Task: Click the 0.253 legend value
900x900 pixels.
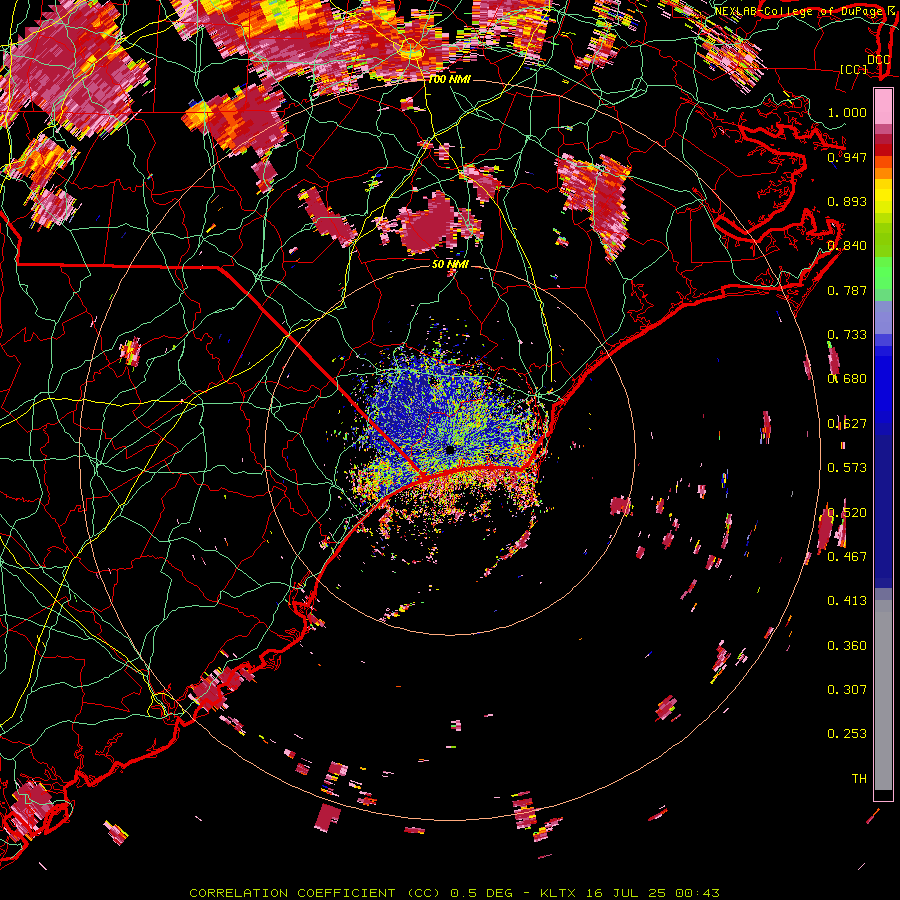Action: click(847, 734)
